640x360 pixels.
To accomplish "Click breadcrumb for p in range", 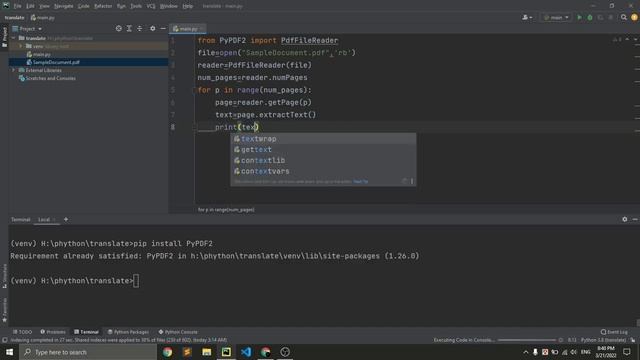I will point(226,210).
